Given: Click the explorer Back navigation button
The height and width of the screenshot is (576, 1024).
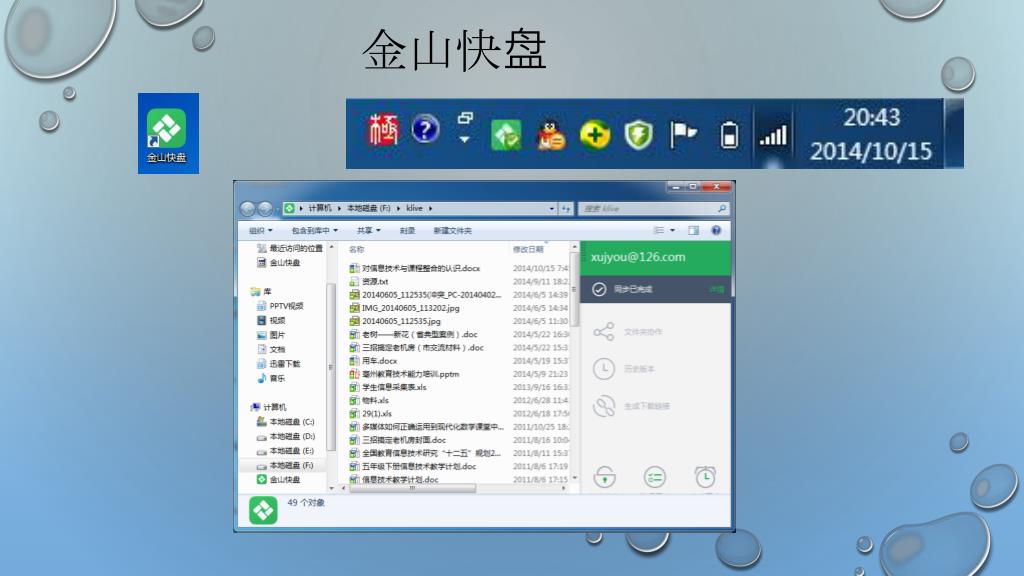Looking at the screenshot, I should (248, 208).
